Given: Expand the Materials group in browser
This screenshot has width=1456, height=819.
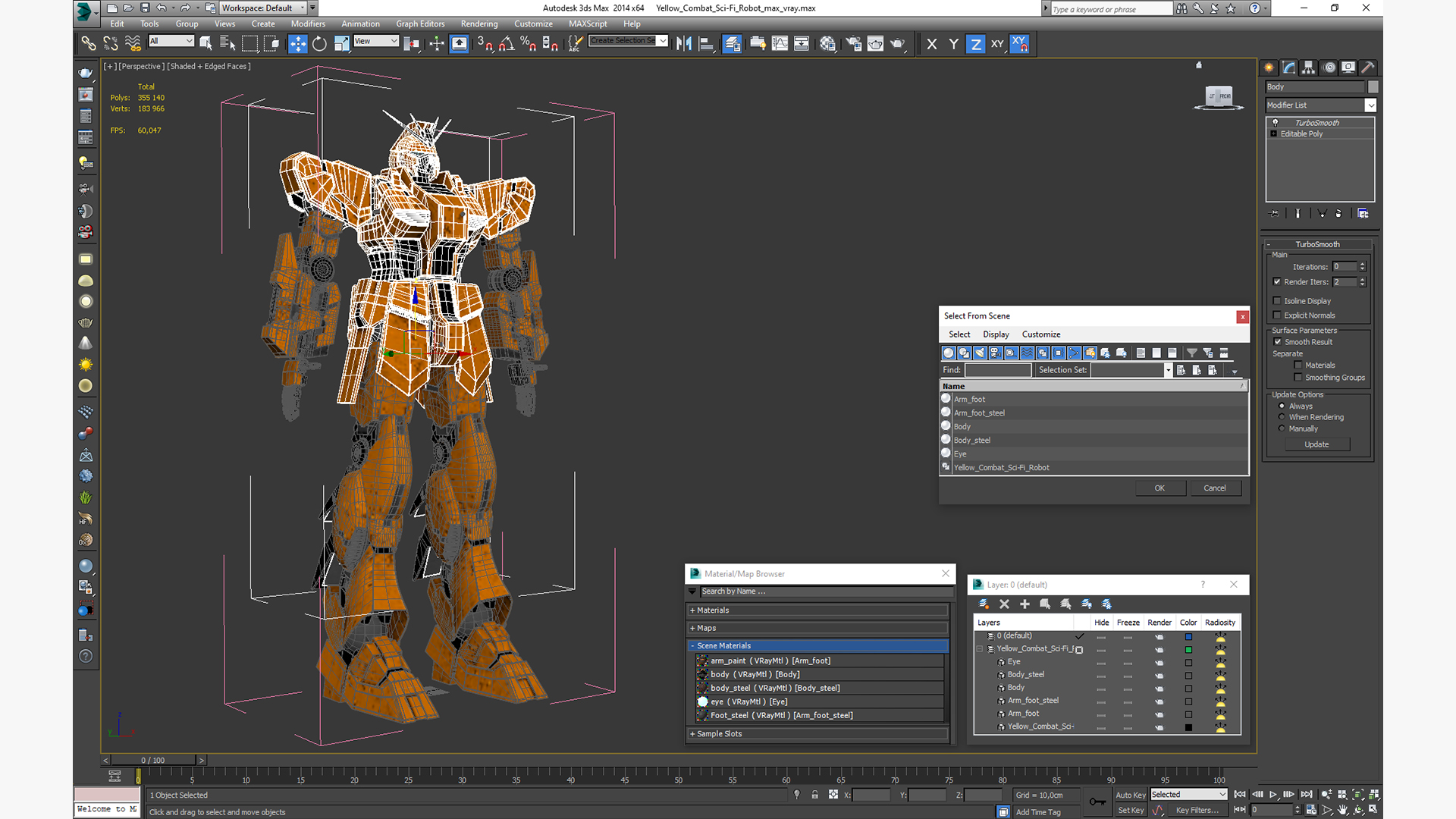Looking at the screenshot, I should pyautogui.click(x=818, y=610).
